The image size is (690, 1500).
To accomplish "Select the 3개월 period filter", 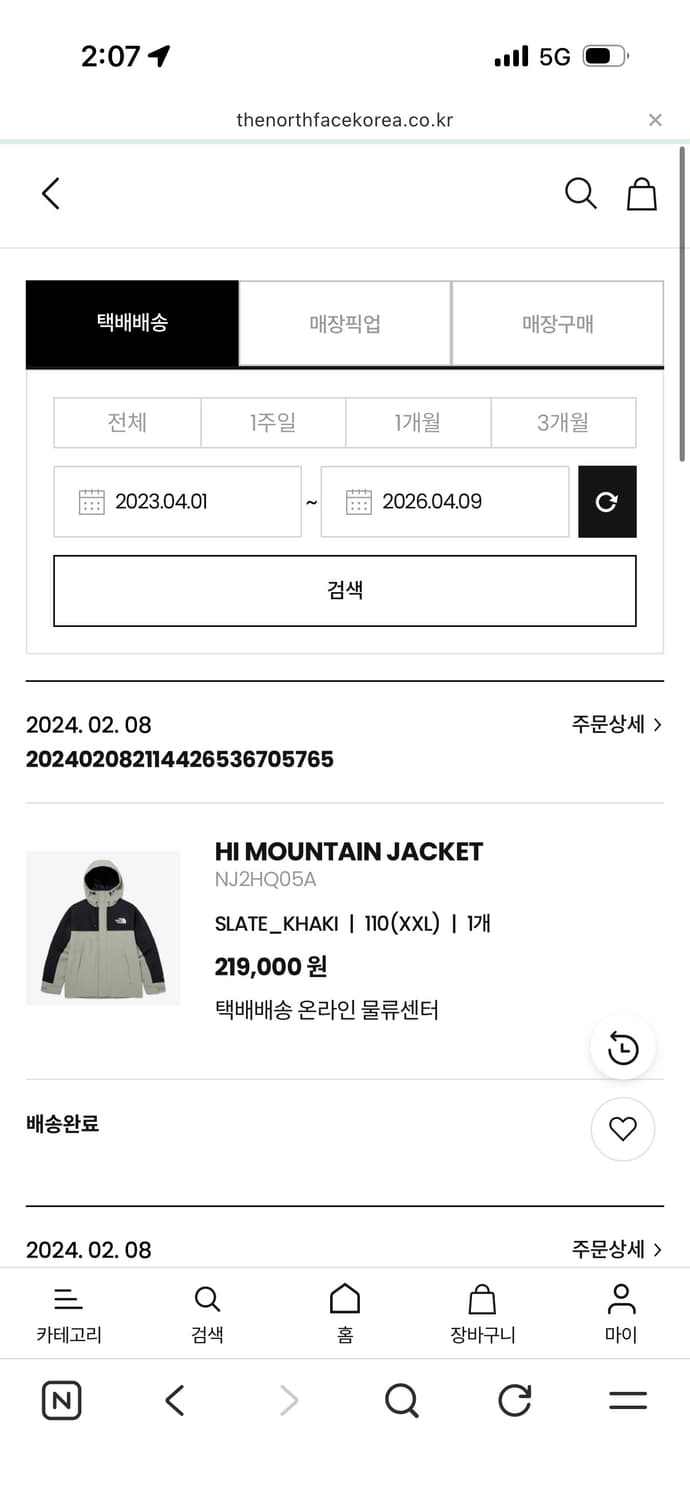I will [x=562, y=422].
